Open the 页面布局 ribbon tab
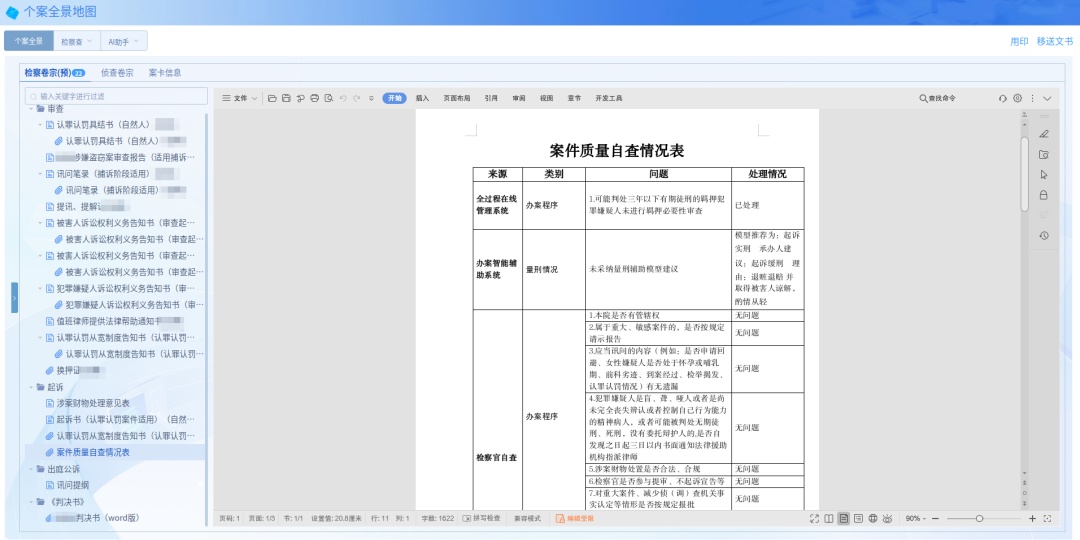Screen dimensions: 1080x540 pos(457,98)
